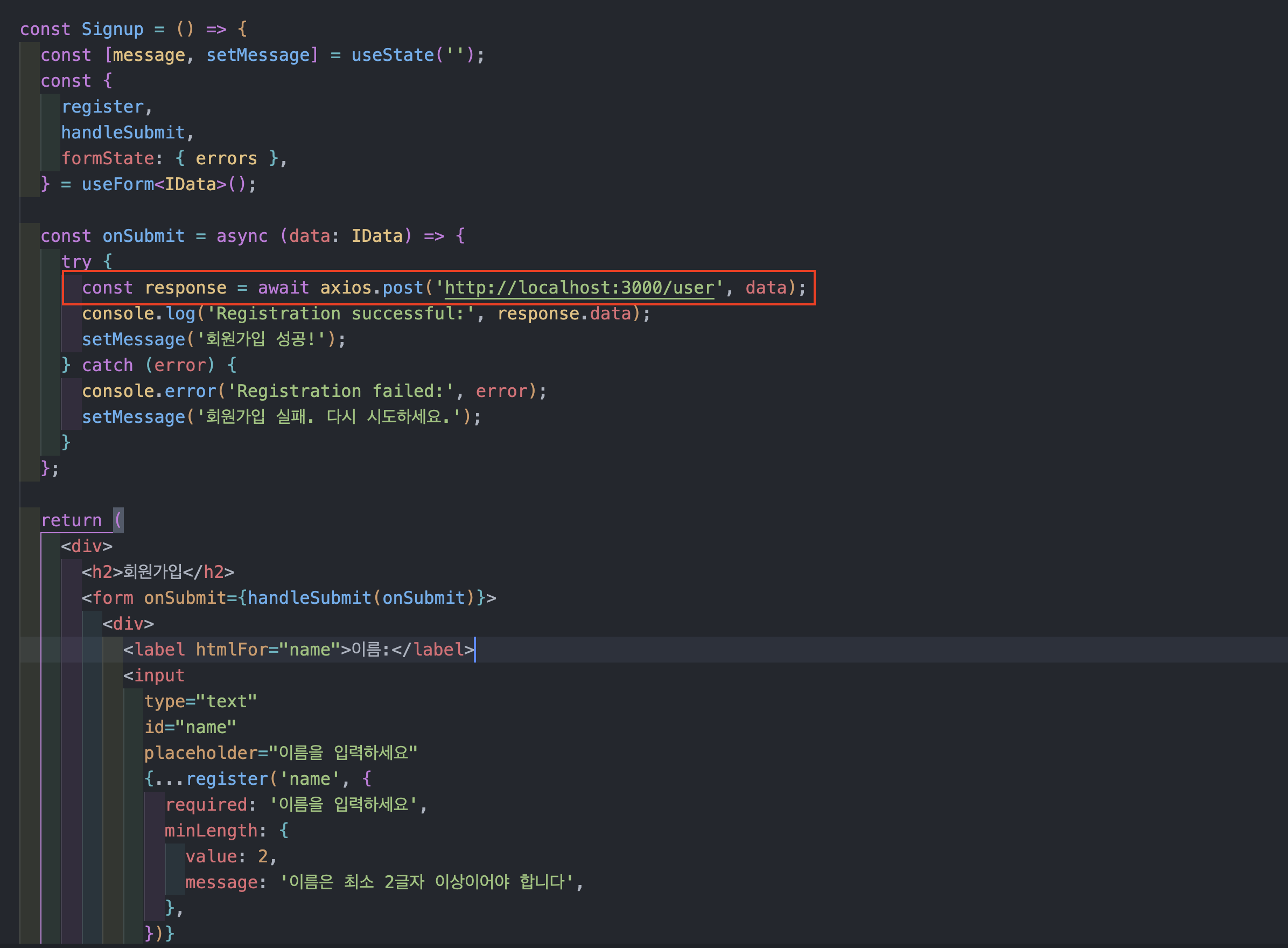Click the try keyword
The width and height of the screenshot is (1288, 948).
coord(76,262)
